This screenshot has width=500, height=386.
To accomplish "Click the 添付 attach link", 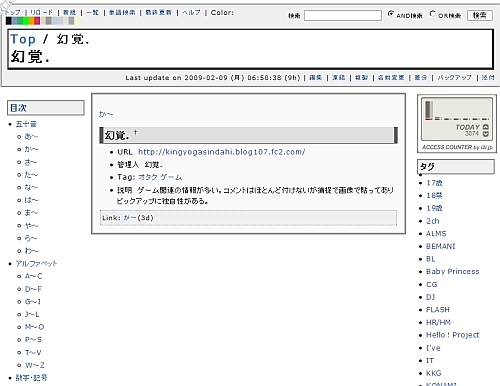I will tap(488, 77).
